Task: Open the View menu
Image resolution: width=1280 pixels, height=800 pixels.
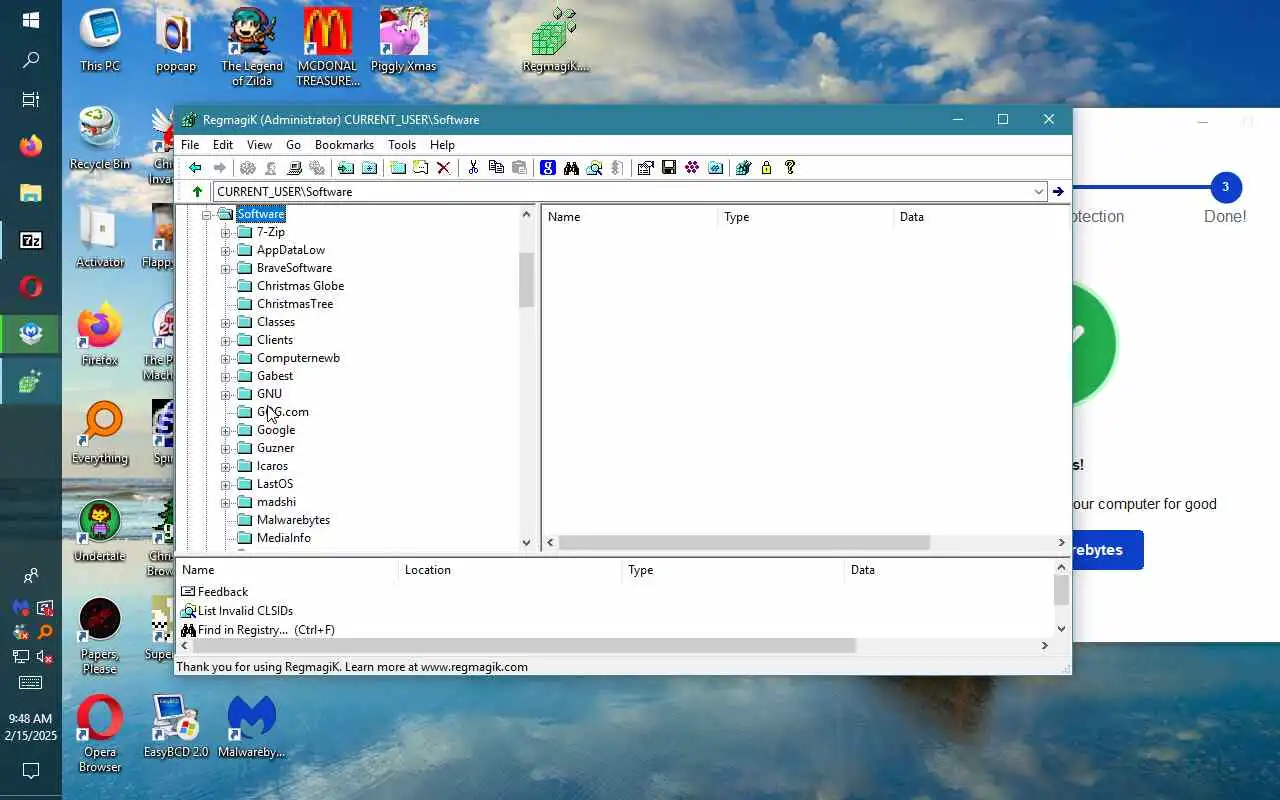Action: [259, 145]
